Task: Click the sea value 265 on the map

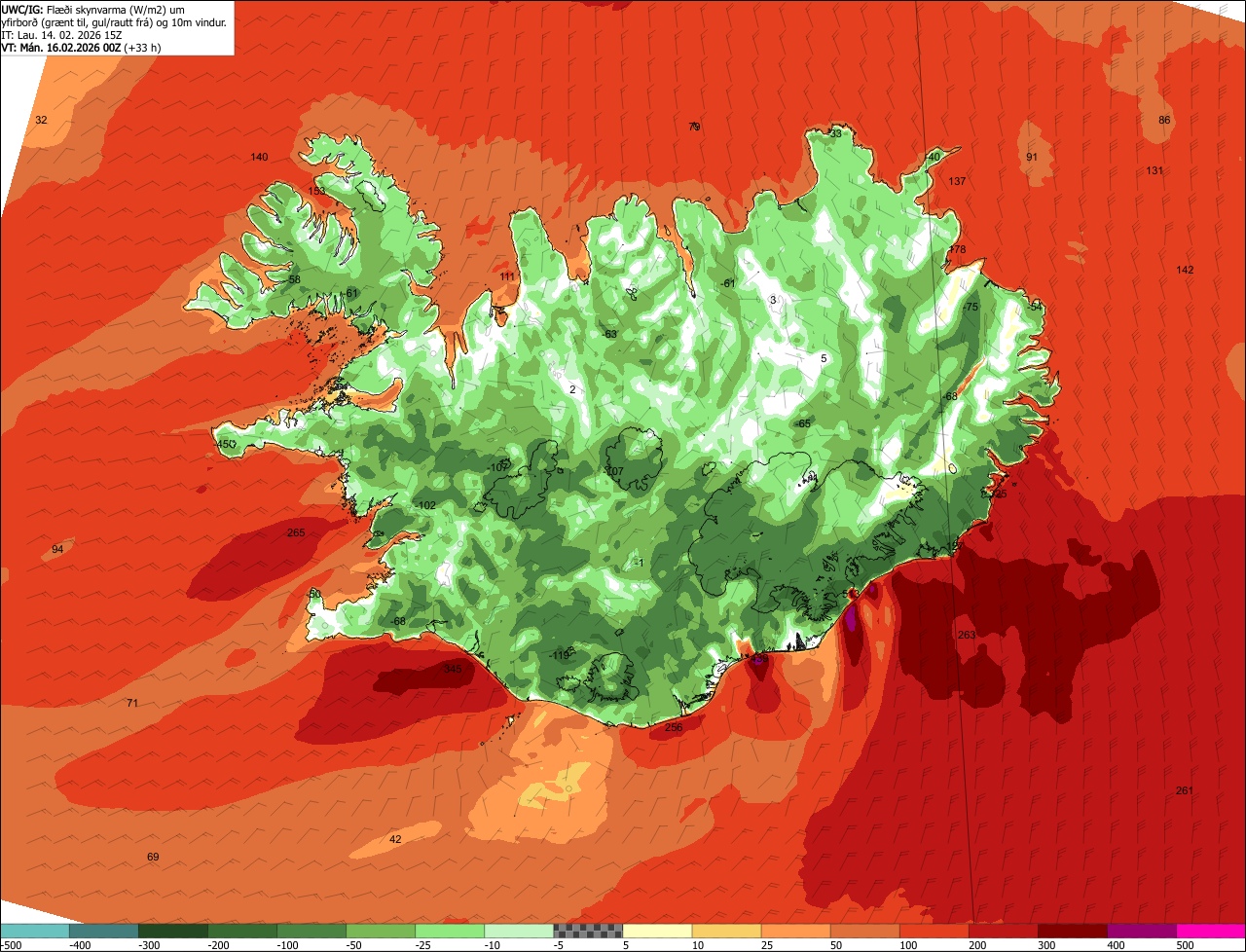Action: (x=296, y=532)
